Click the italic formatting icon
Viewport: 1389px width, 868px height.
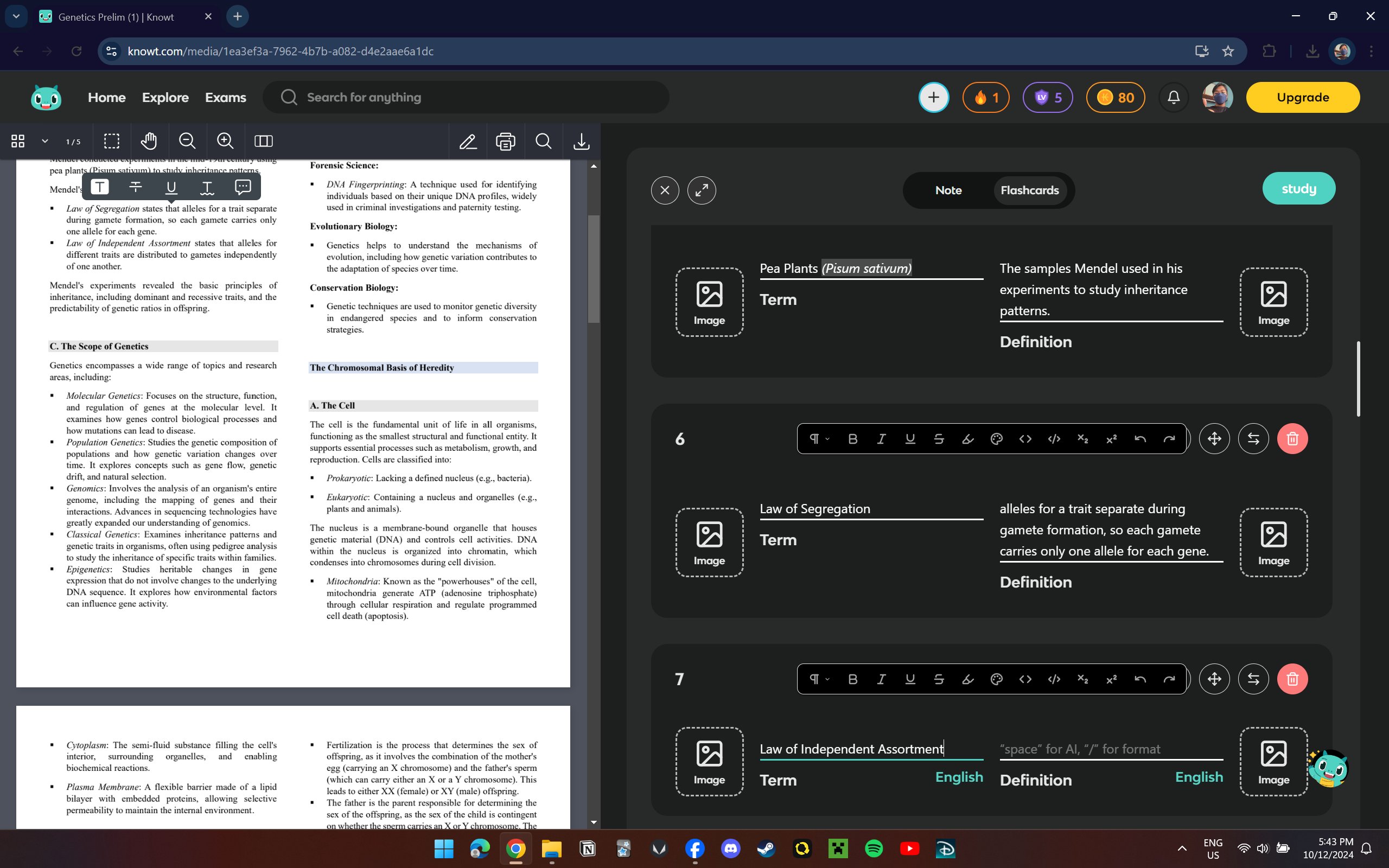tap(881, 679)
